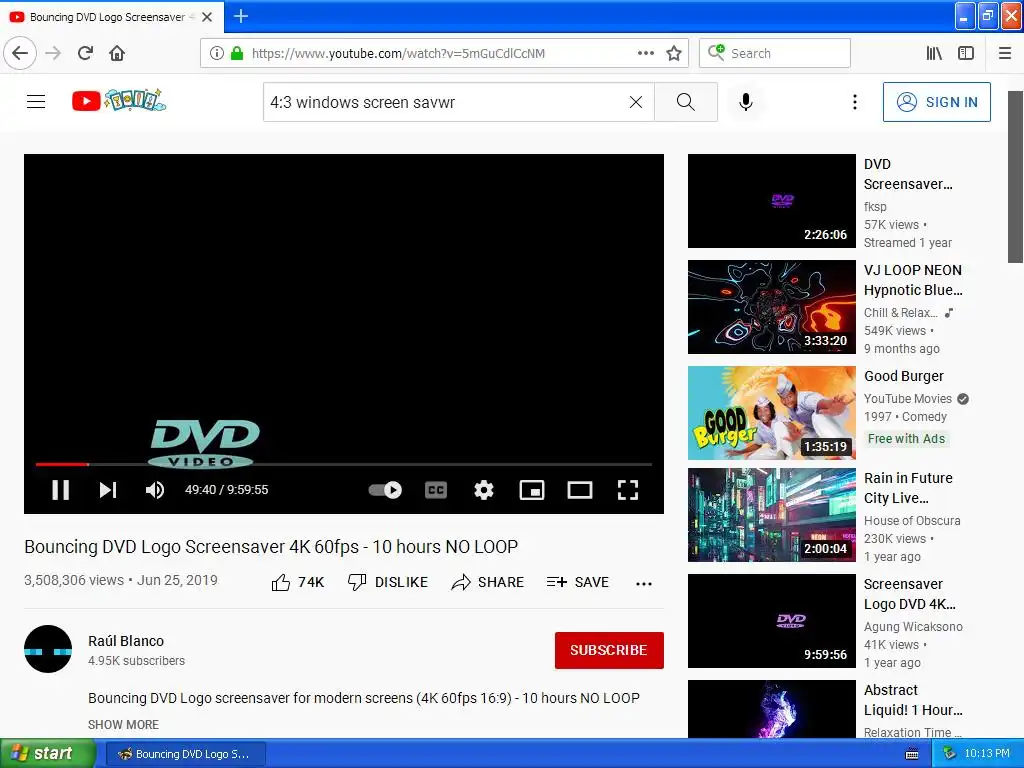Expand description with SHOW MORE

pos(123,725)
